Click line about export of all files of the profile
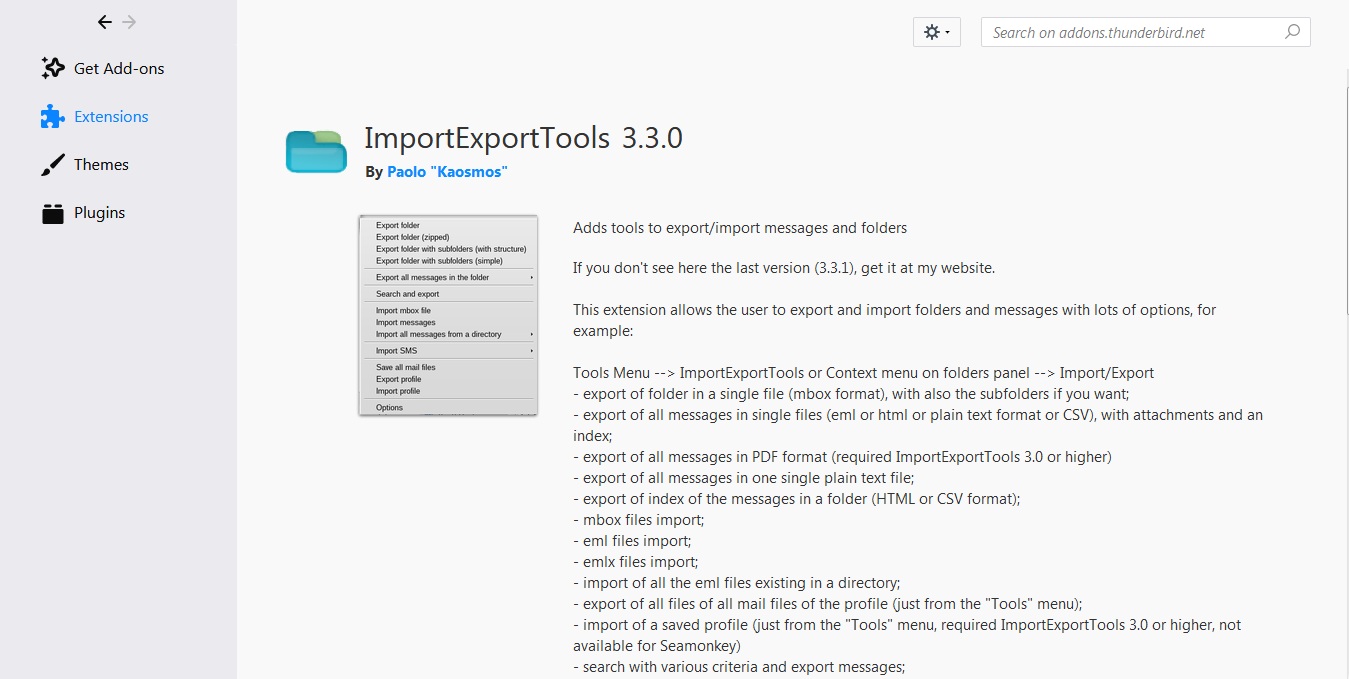Screen dimensions: 1349x679 828,604
